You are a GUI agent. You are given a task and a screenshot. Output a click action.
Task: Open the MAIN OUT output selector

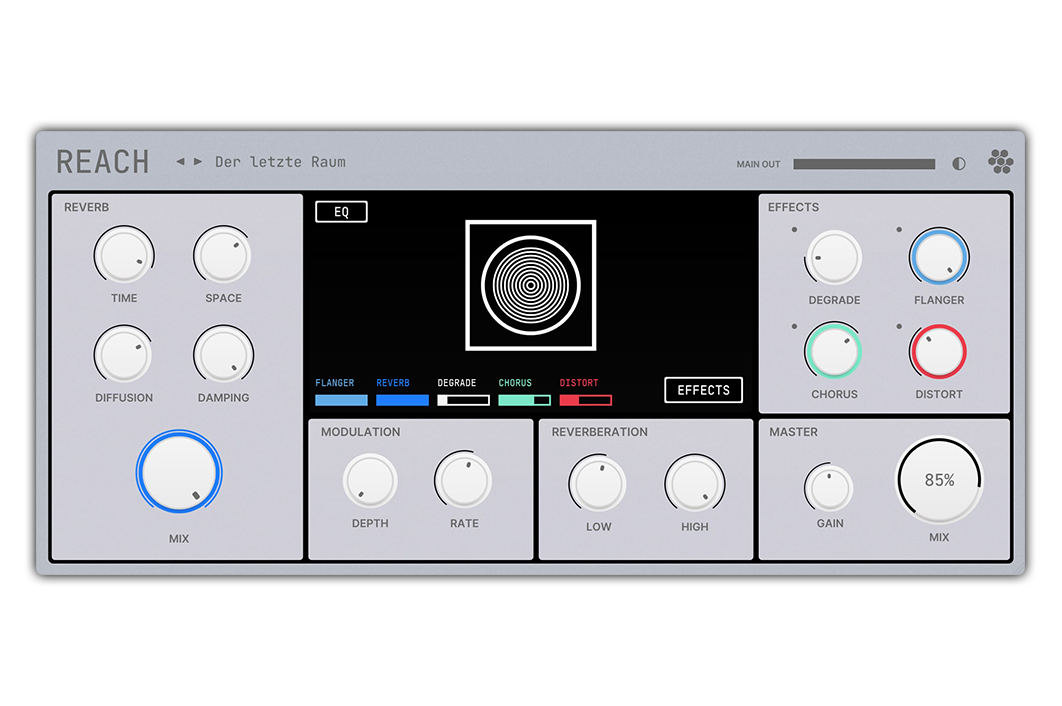pyautogui.click(x=864, y=164)
